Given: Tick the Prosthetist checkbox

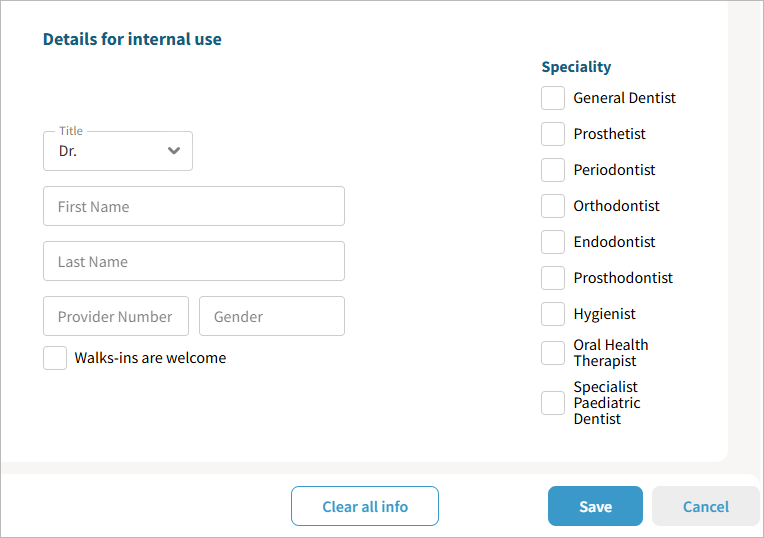Looking at the screenshot, I should (553, 134).
